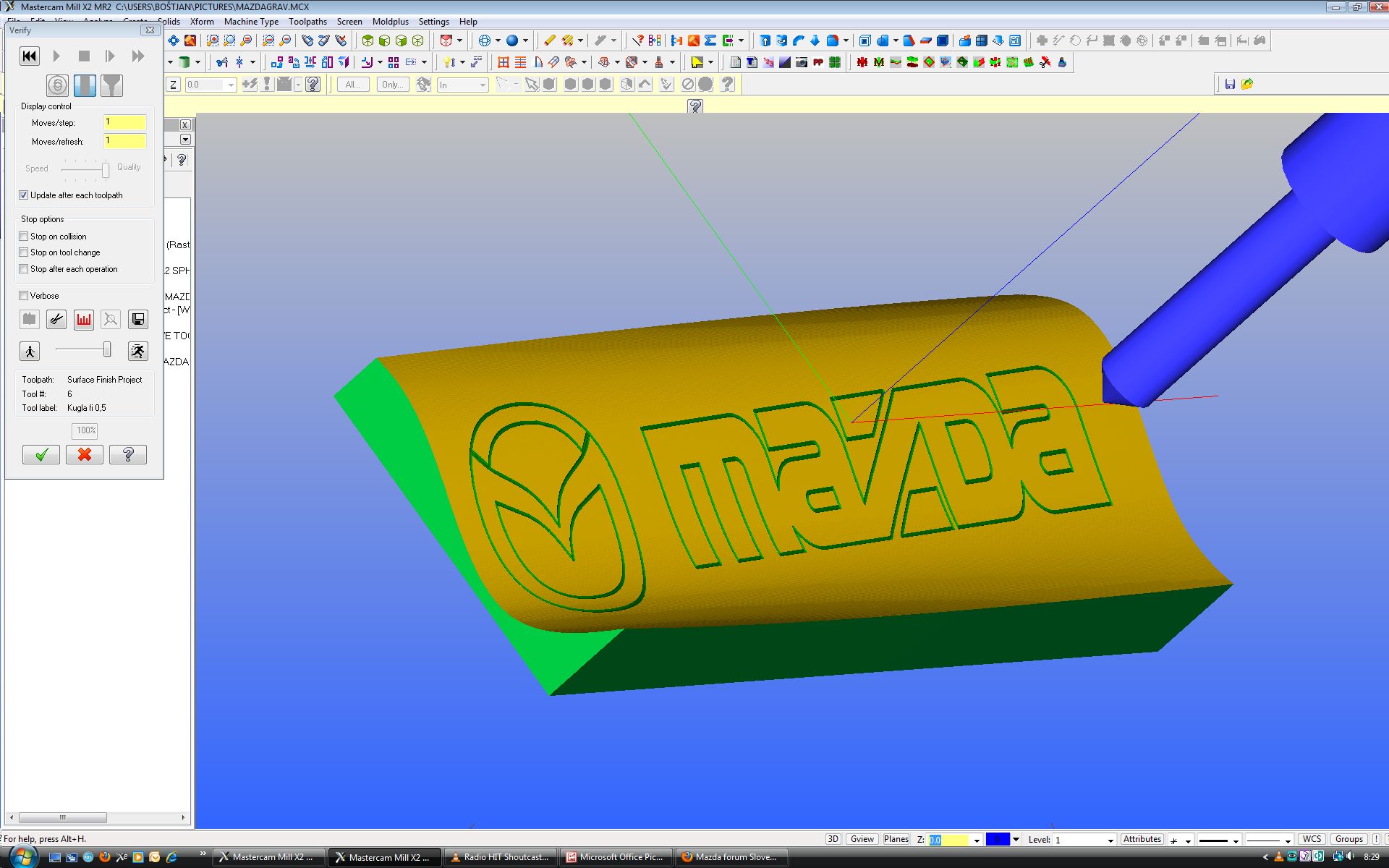Open the status bar Z value dropdown

pyautogui.click(x=977, y=840)
